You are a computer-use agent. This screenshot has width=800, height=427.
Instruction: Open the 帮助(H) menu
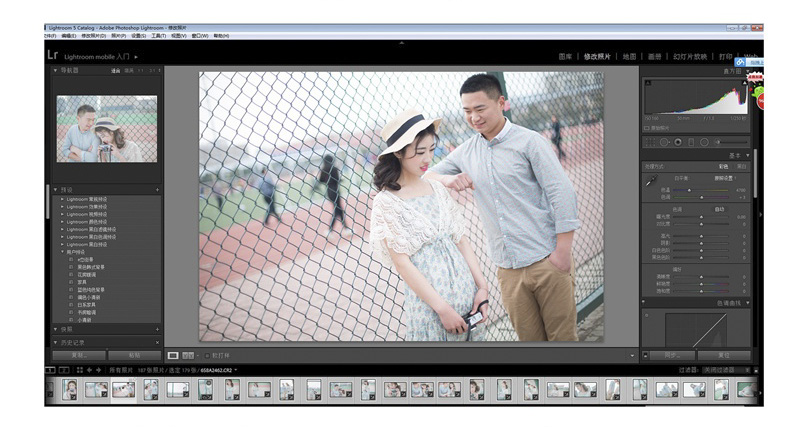click(221, 36)
